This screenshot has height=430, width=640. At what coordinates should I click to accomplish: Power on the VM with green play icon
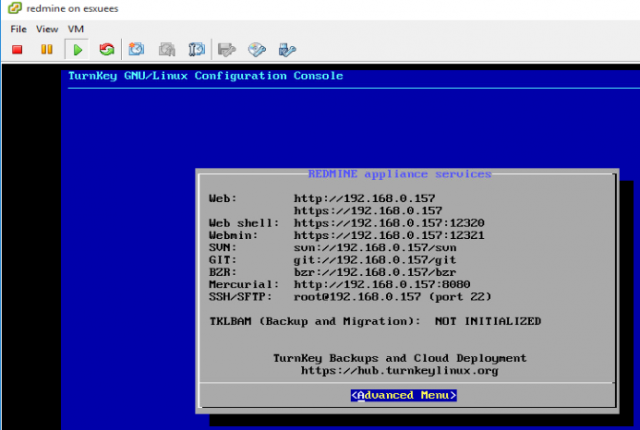pyautogui.click(x=77, y=50)
